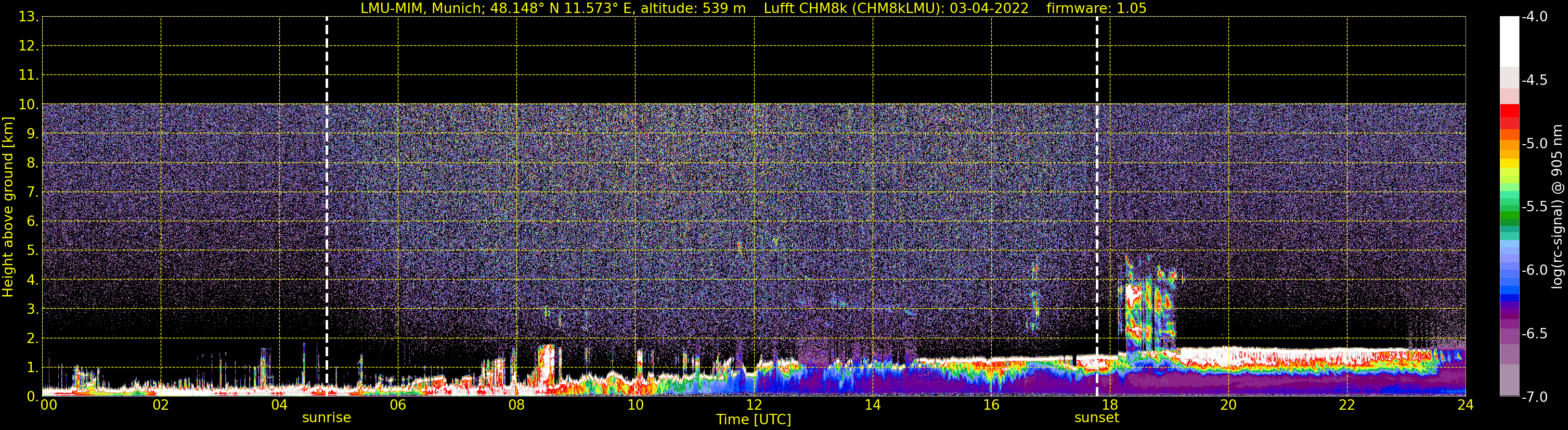Click the 12 time tick label
This screenshot has height=430, width=1568.
(754, 405)
